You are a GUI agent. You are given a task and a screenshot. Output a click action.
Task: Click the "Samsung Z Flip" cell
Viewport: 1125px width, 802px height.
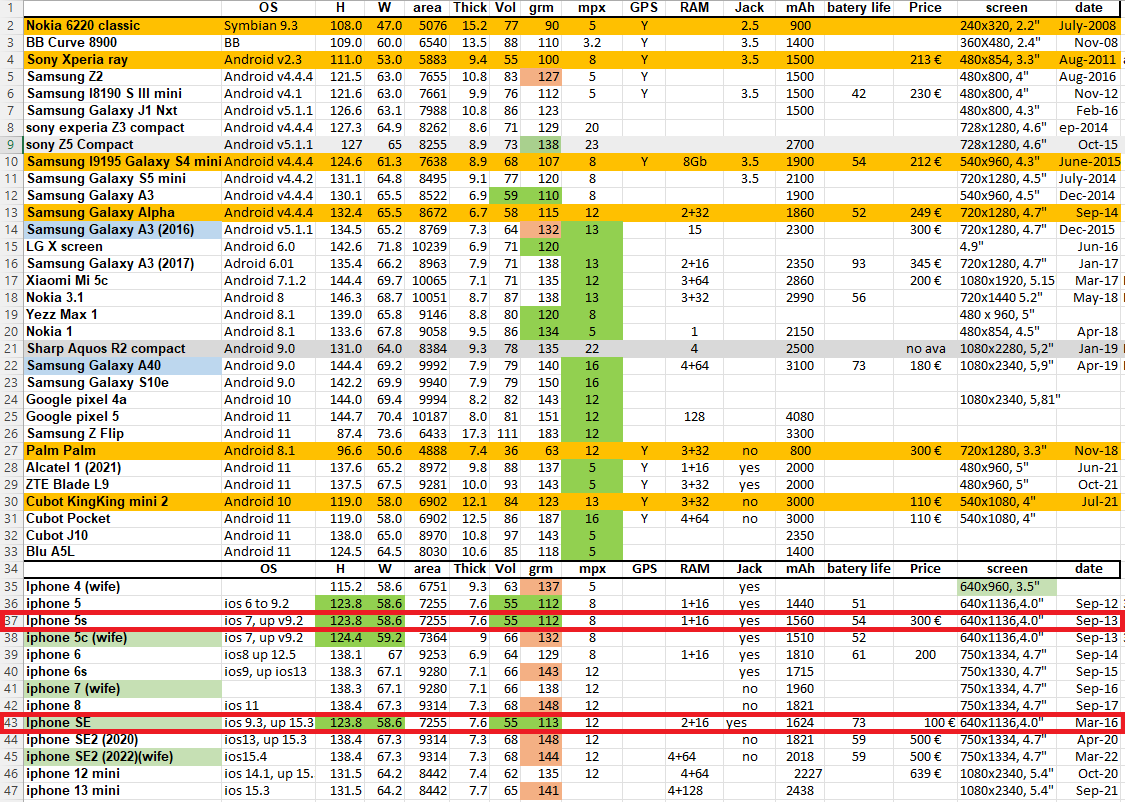(x=123, y=434)
